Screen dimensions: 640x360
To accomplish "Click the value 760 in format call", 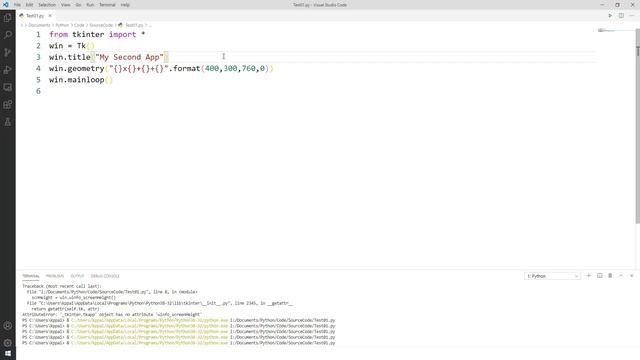I will point(249,69).
